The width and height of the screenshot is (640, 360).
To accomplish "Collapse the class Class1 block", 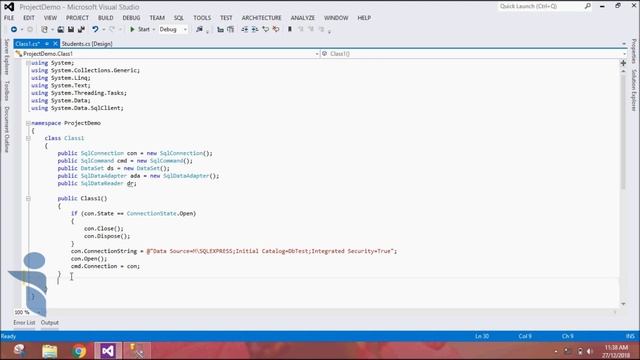I will tap(28, 138).
